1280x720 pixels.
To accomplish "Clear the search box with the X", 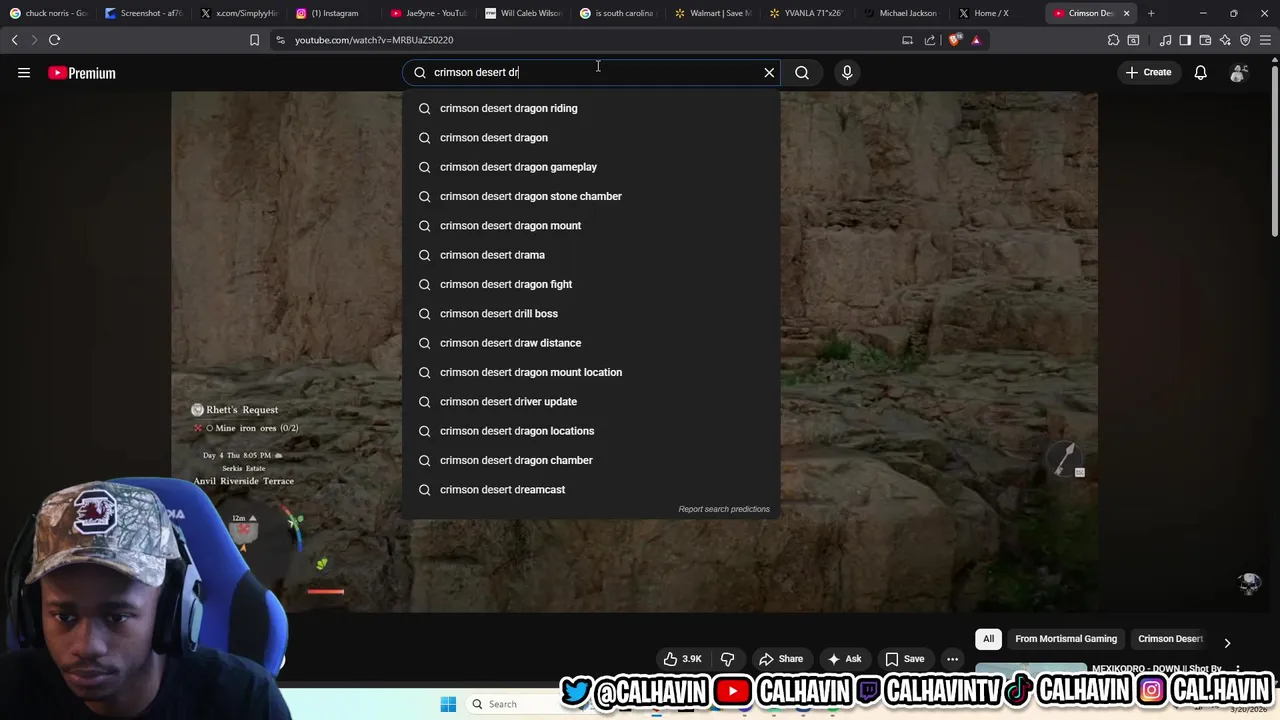I will 769,72.
